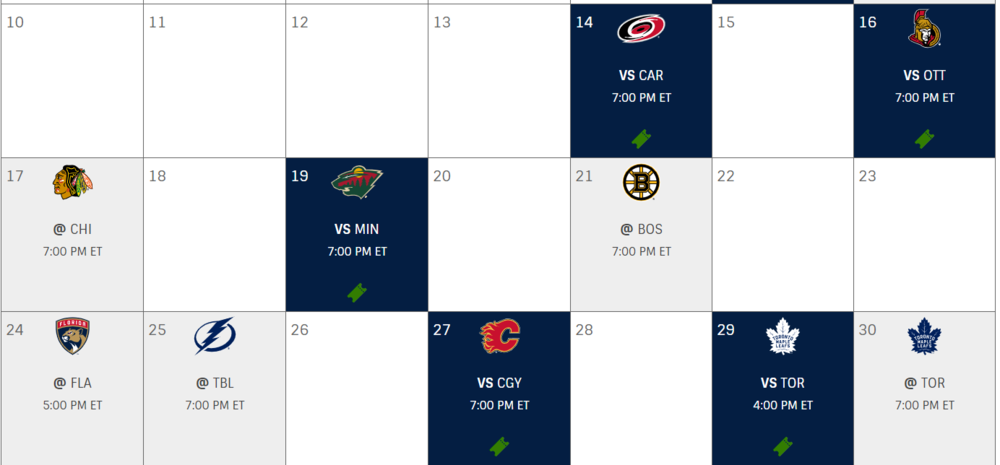Select the Tampa Bay Lightning logo on the 25th
Viewport: 1000px width, 465px height.
pos(215,336)
